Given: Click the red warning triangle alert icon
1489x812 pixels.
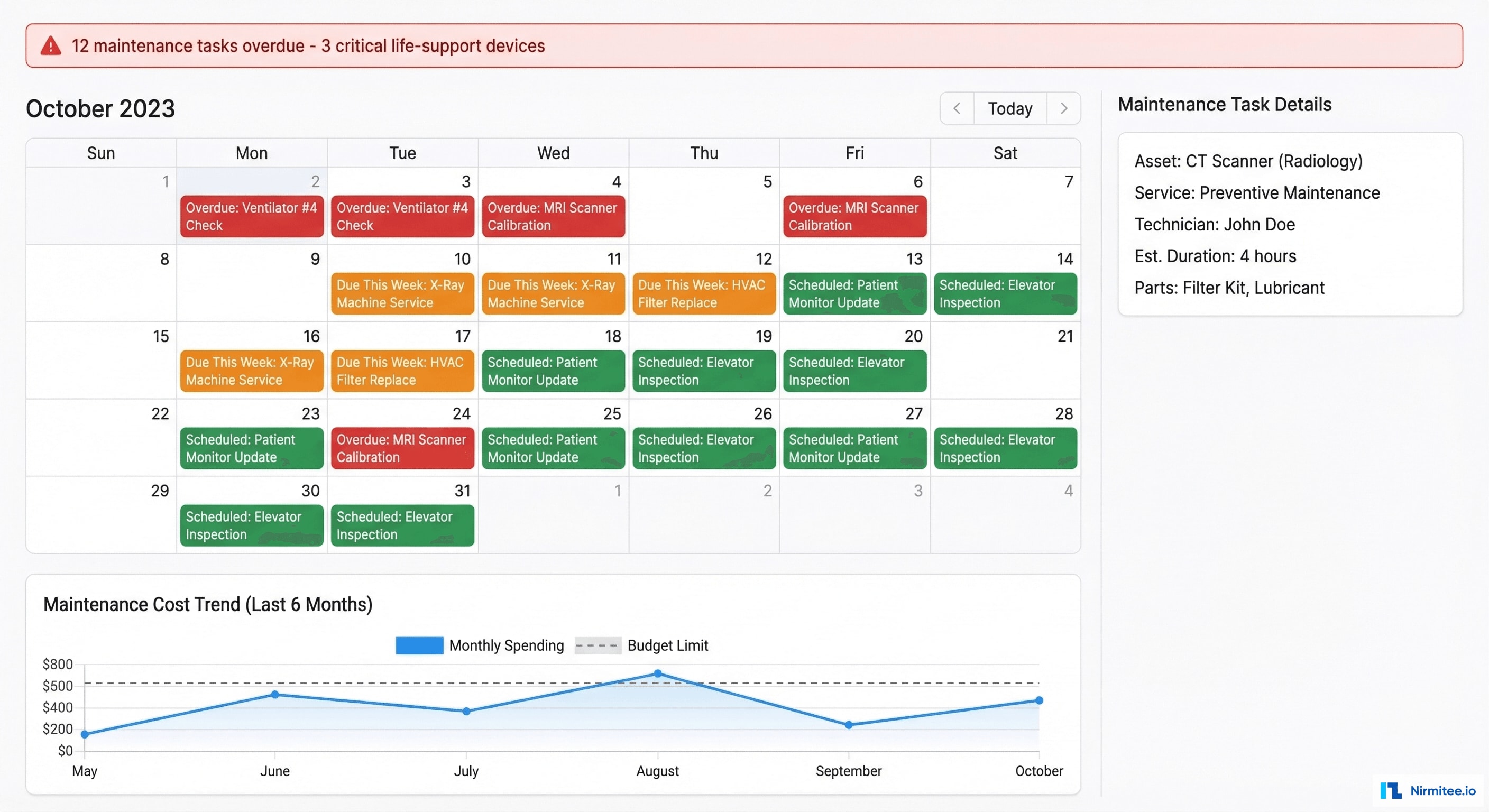Looking at the screenshot, I should tap(50, 45).
